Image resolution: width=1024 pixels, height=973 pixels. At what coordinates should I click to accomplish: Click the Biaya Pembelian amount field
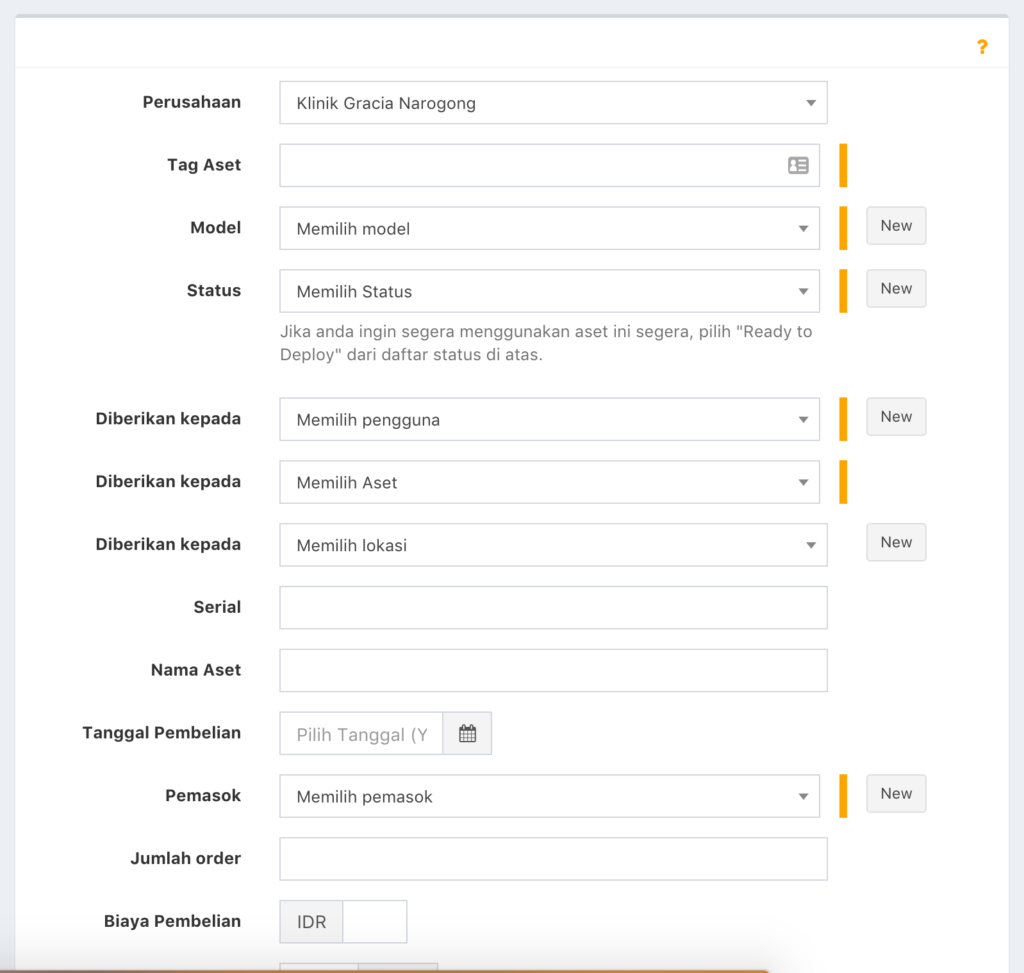[x=374, y=922]
